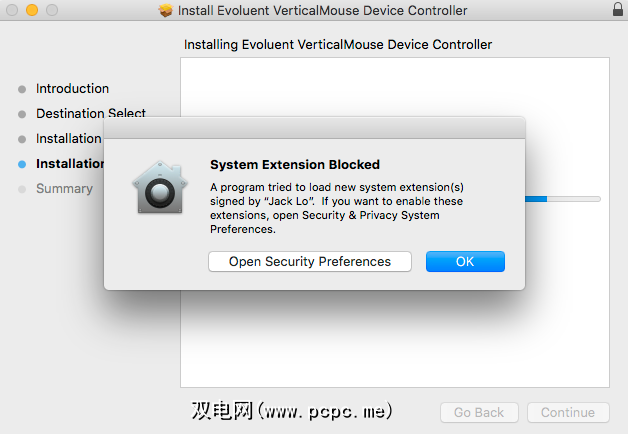The width and height of the screenshot is (628, 434).
Task: Select the Destination Select step
Action: [x=90, y=114]
